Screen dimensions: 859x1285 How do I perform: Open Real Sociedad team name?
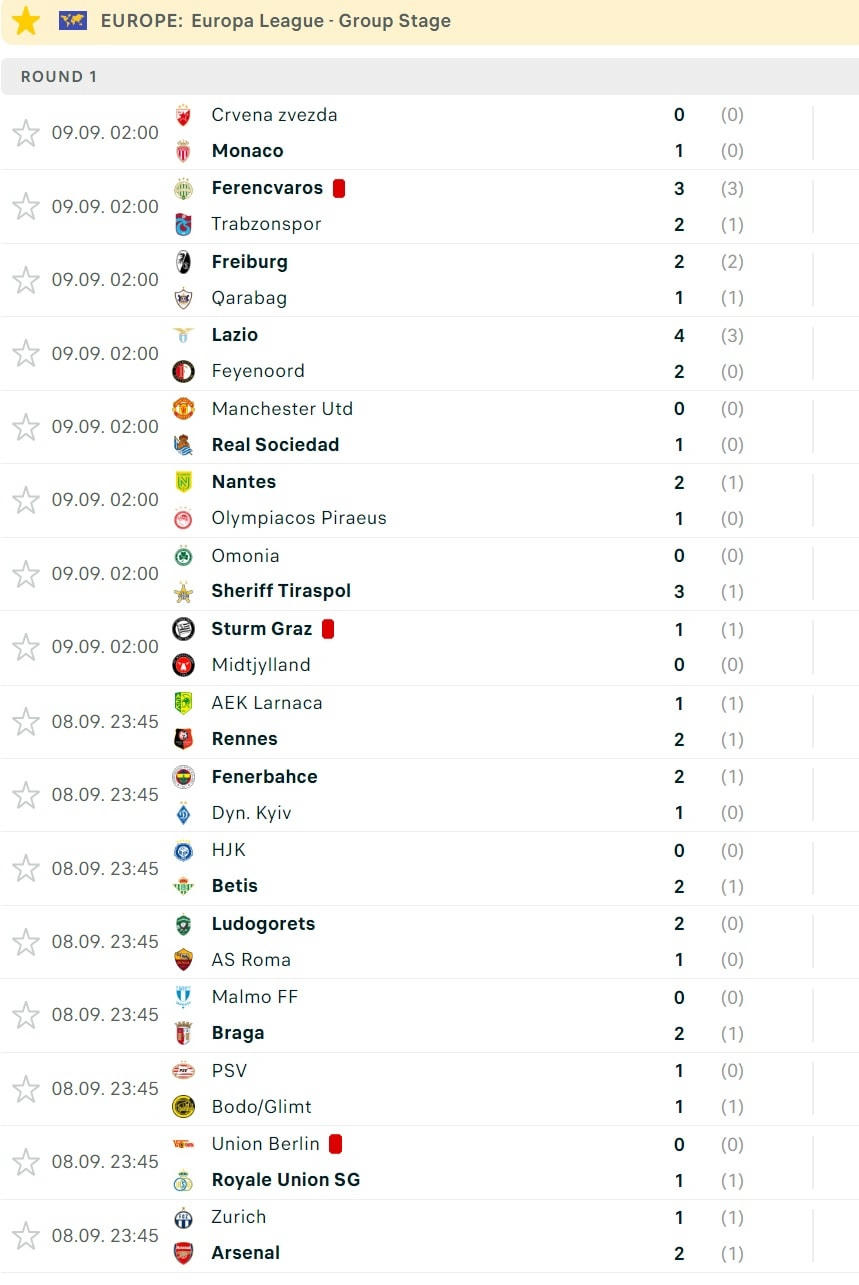275,445
